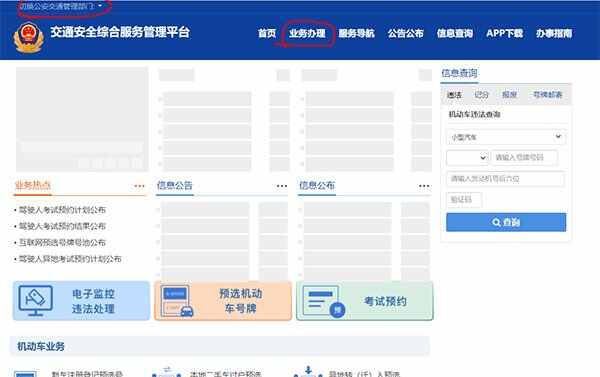Open the 办事指南 menu item
This screenshot has height=377, width=600.
554,33
